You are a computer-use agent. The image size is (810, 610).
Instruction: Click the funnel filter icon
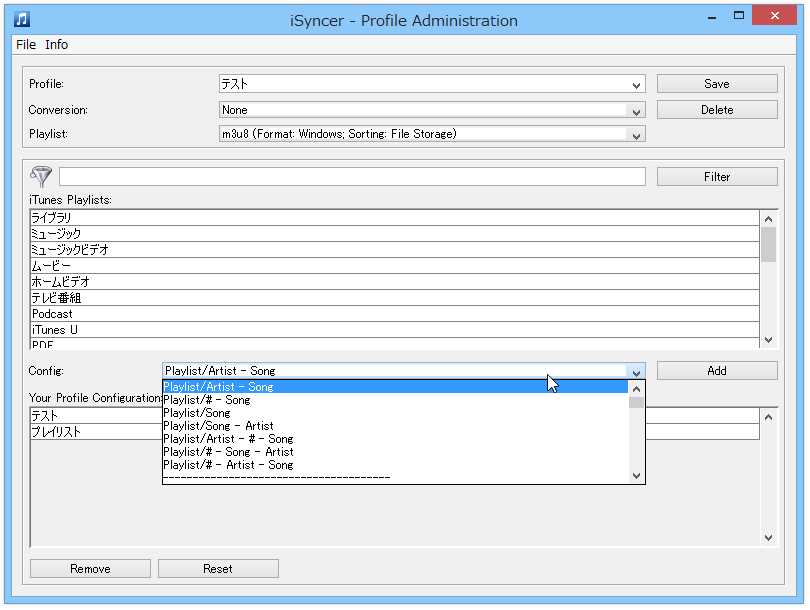(x=41, y=176)
